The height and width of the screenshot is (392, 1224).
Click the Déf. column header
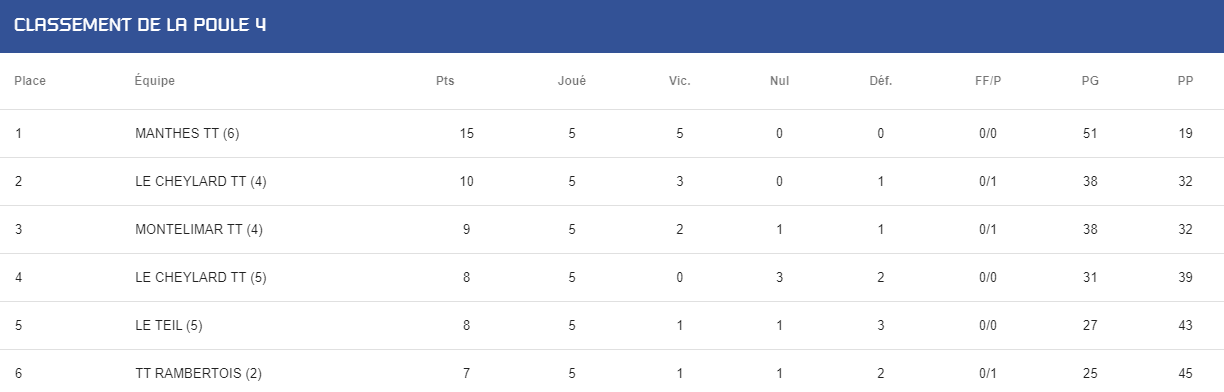click(881, 81)
